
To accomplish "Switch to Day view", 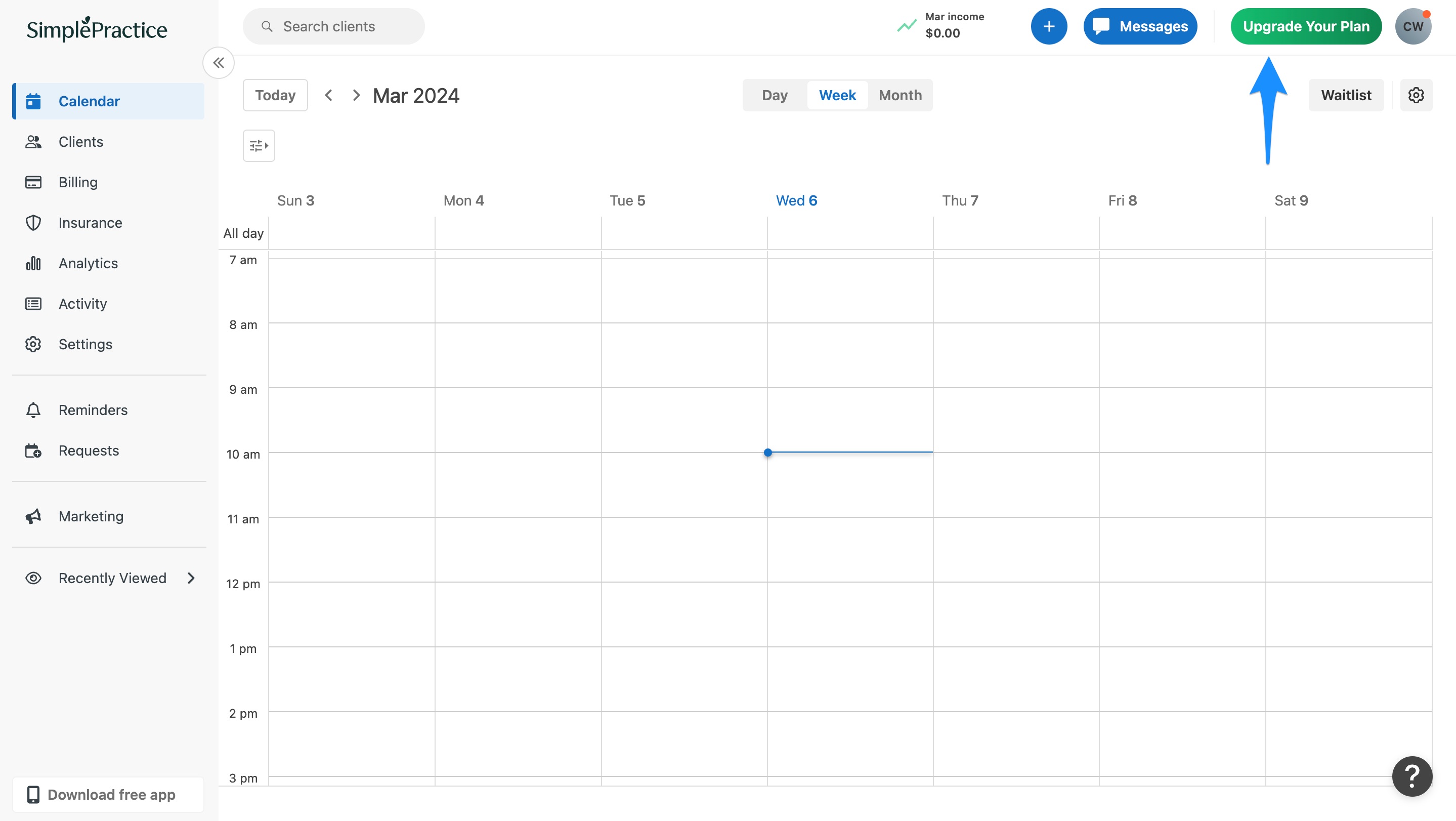I will (775, 95).
